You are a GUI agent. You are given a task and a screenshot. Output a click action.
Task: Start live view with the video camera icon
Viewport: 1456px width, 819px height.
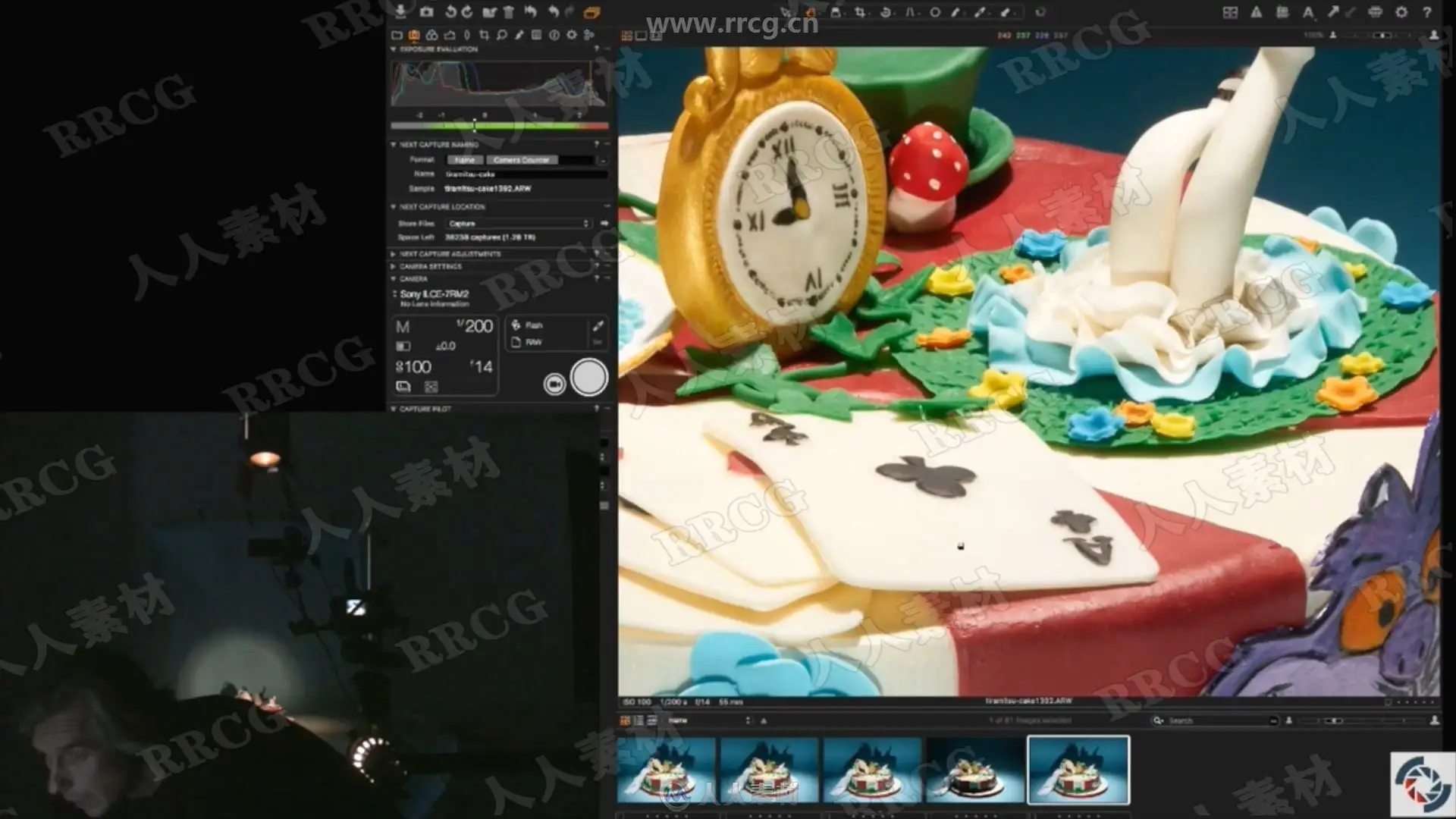point(554,384)
